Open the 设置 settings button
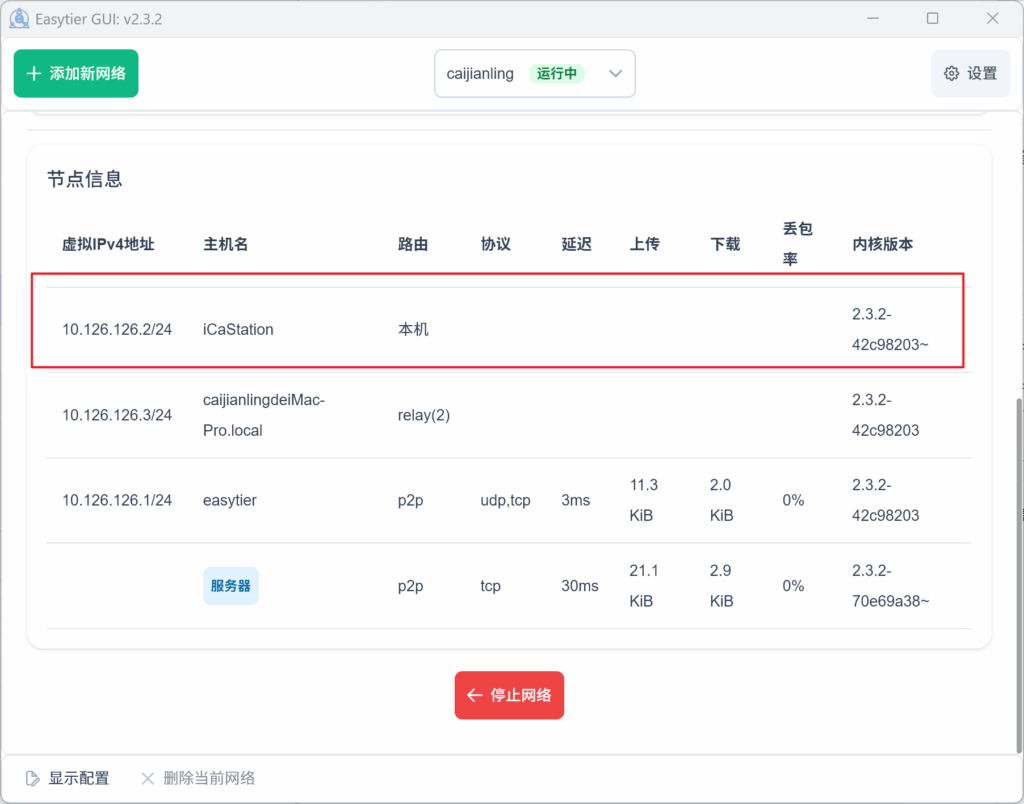The height and width of the screenshot is (804, 1024). 970,73
